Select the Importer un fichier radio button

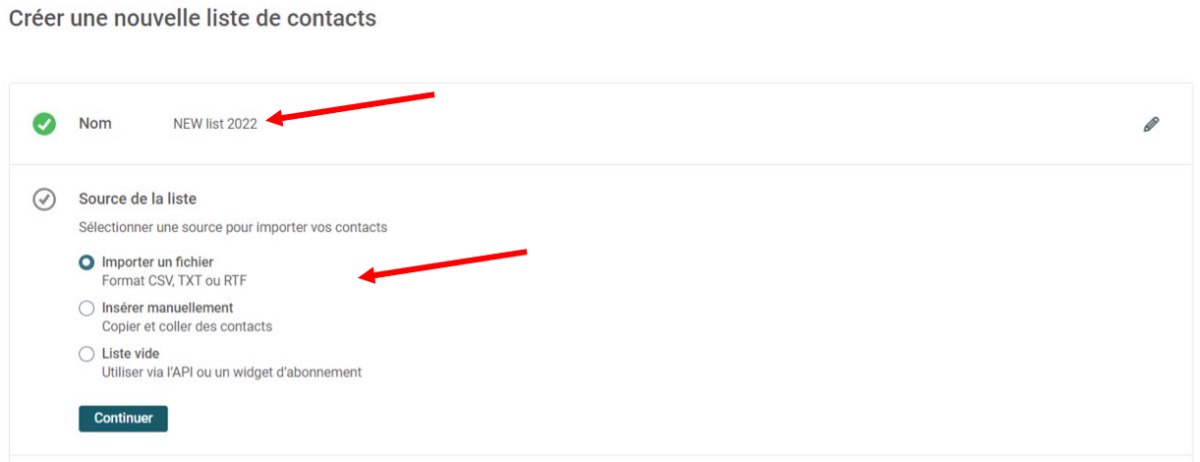point(87,263)
